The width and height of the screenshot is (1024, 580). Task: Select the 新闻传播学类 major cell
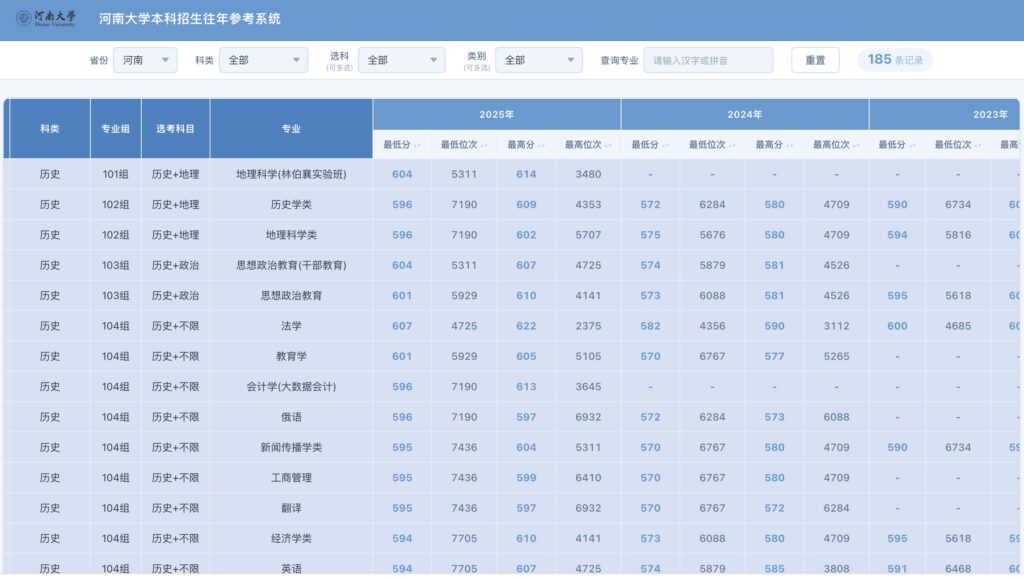coord(291,447)
